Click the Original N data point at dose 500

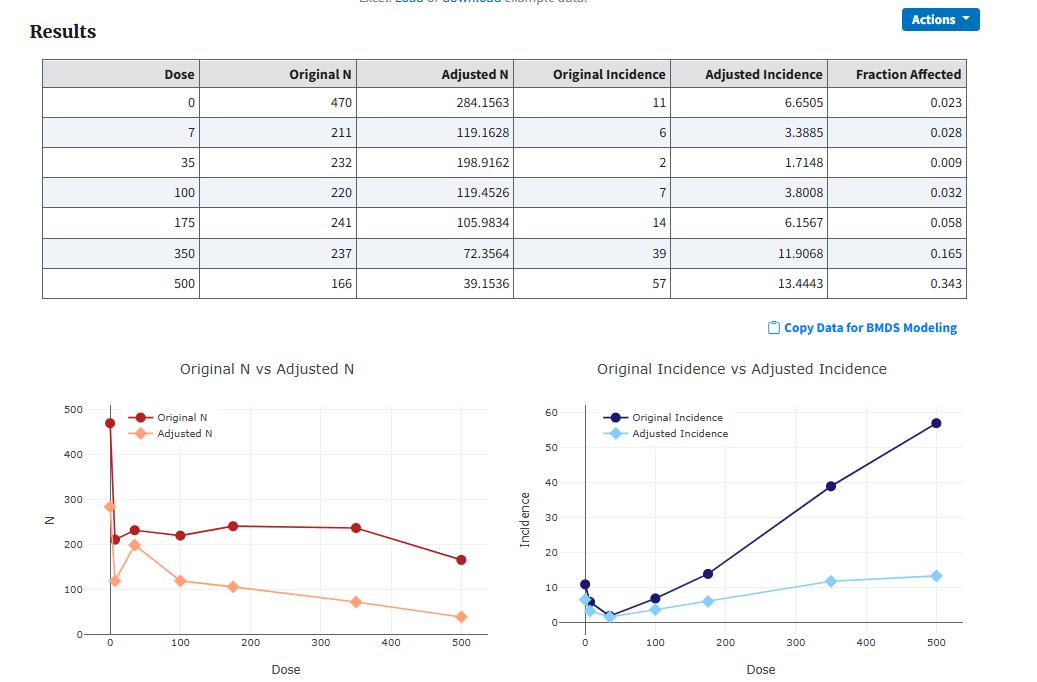pos(461,560)
